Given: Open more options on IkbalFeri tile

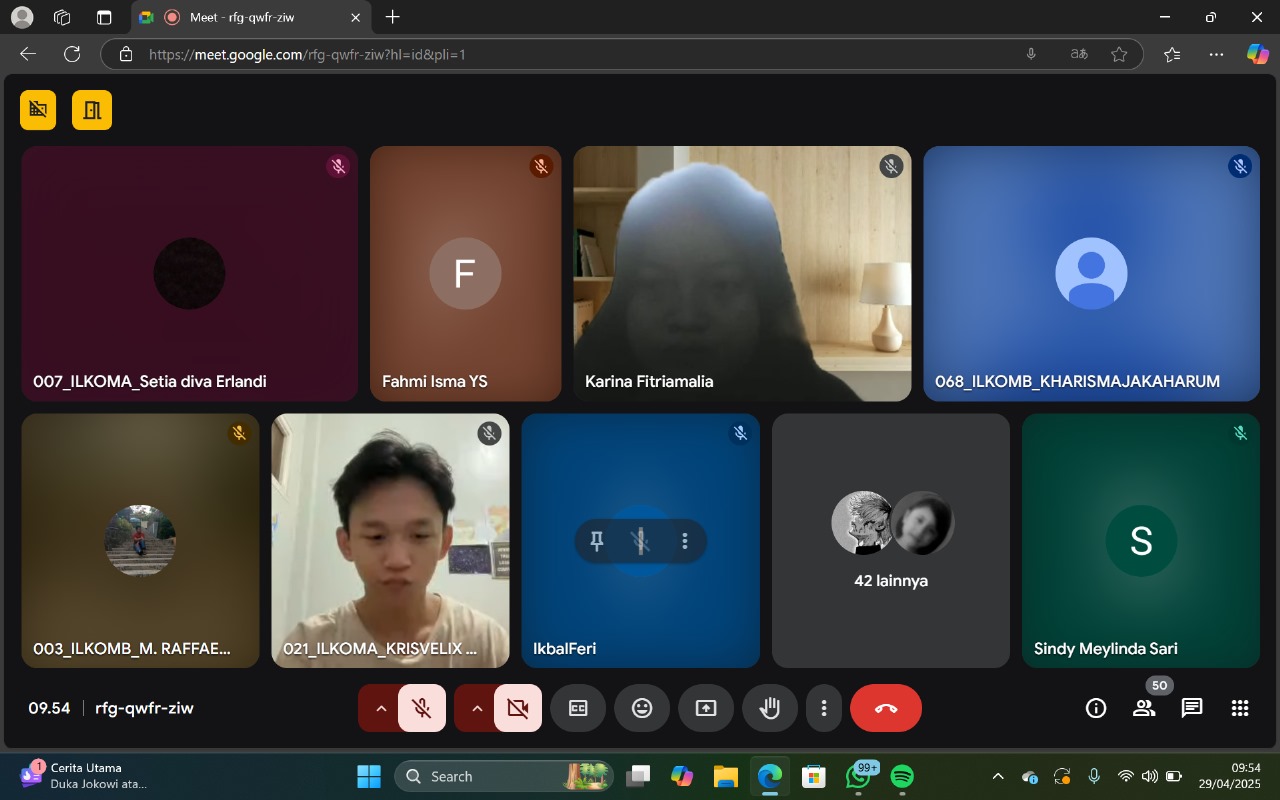Looking at the screenshot, I should [x=685, y=541].
